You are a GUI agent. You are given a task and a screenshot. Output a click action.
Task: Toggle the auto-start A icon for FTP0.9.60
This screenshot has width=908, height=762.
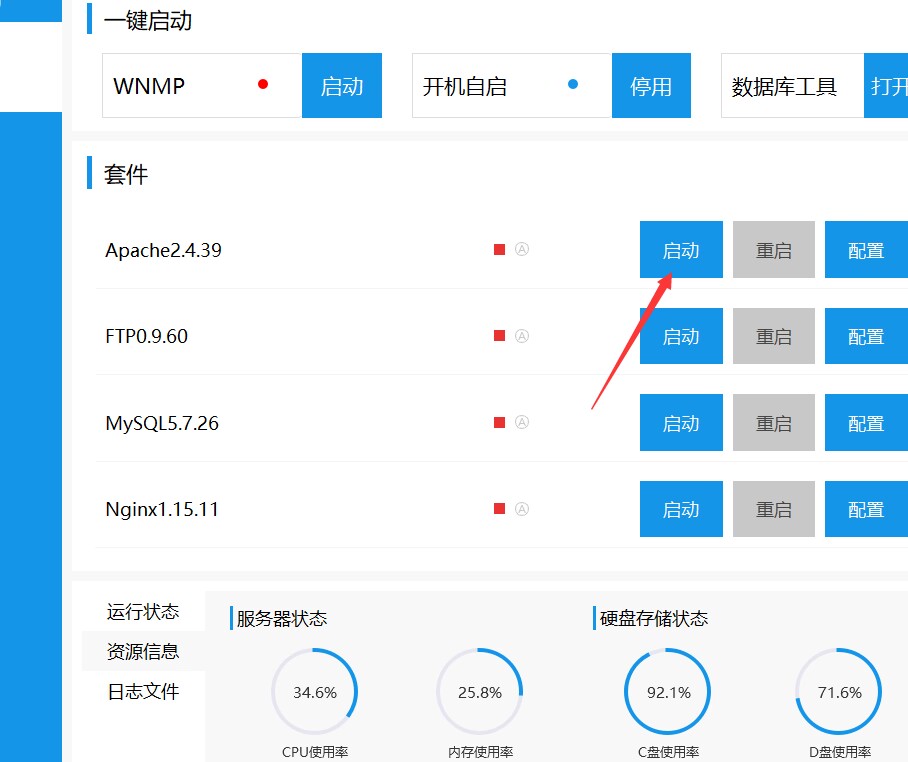tap(522, 336)
